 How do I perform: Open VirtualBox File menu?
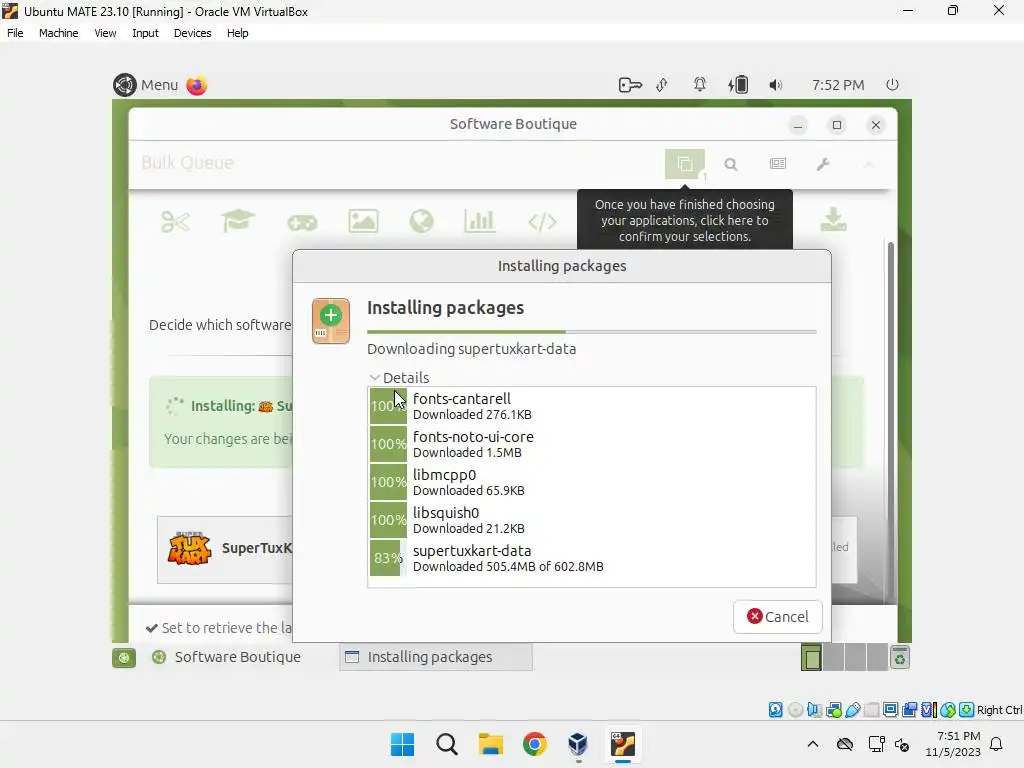tap(15, 33)
